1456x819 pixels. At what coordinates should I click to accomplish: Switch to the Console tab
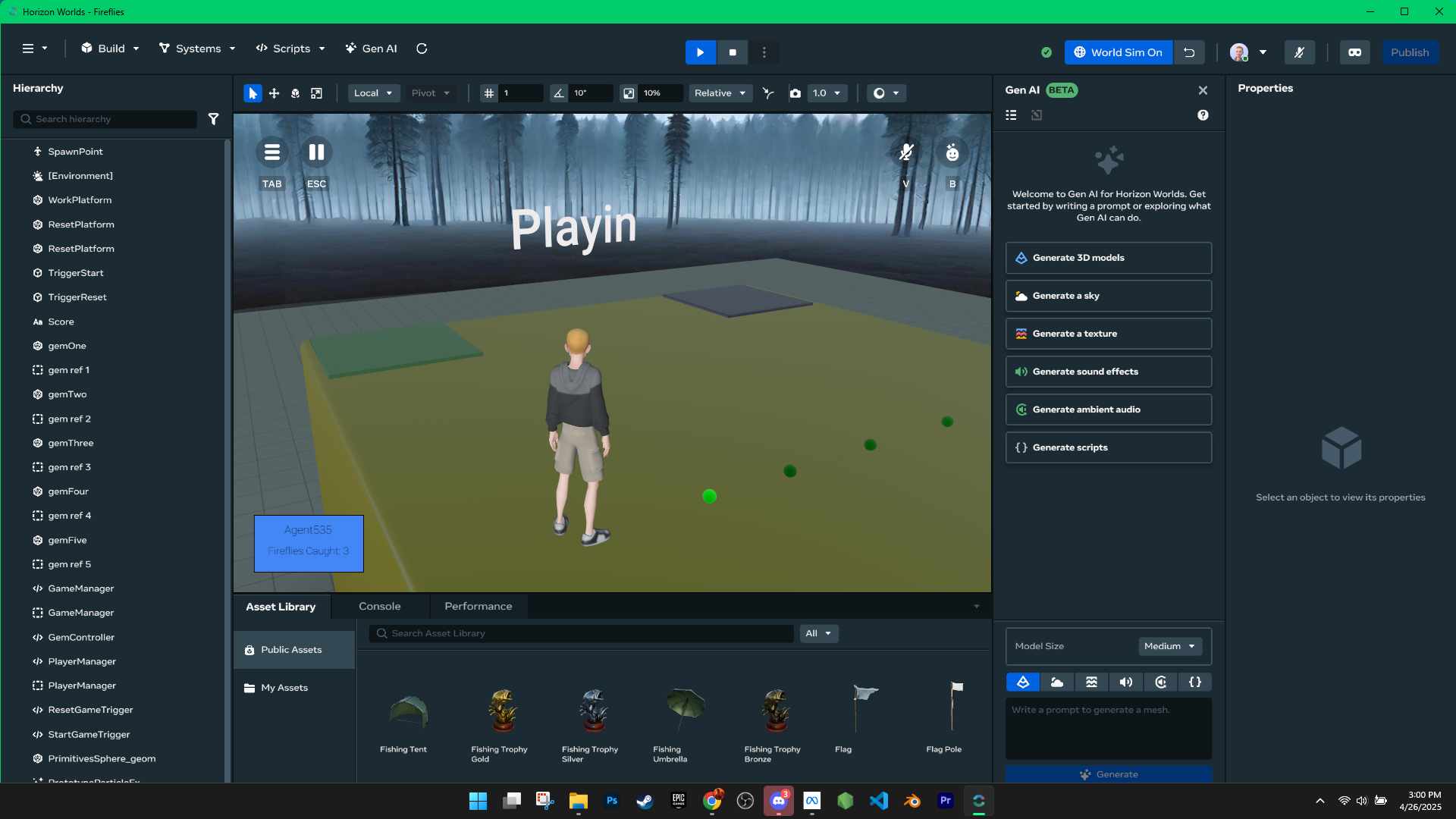(379, 607)
